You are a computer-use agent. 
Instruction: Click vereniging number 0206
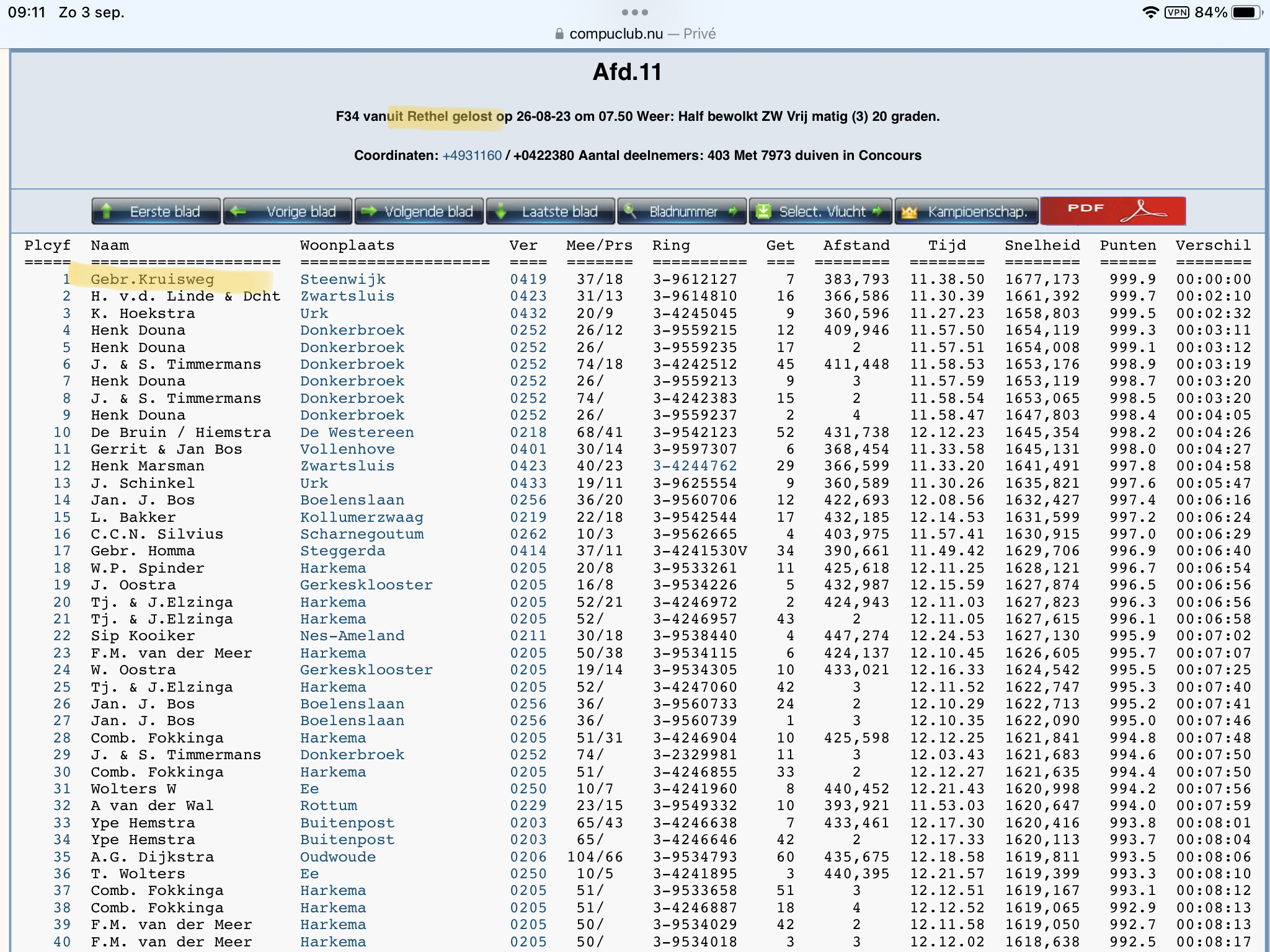click(x=528, y=857)
